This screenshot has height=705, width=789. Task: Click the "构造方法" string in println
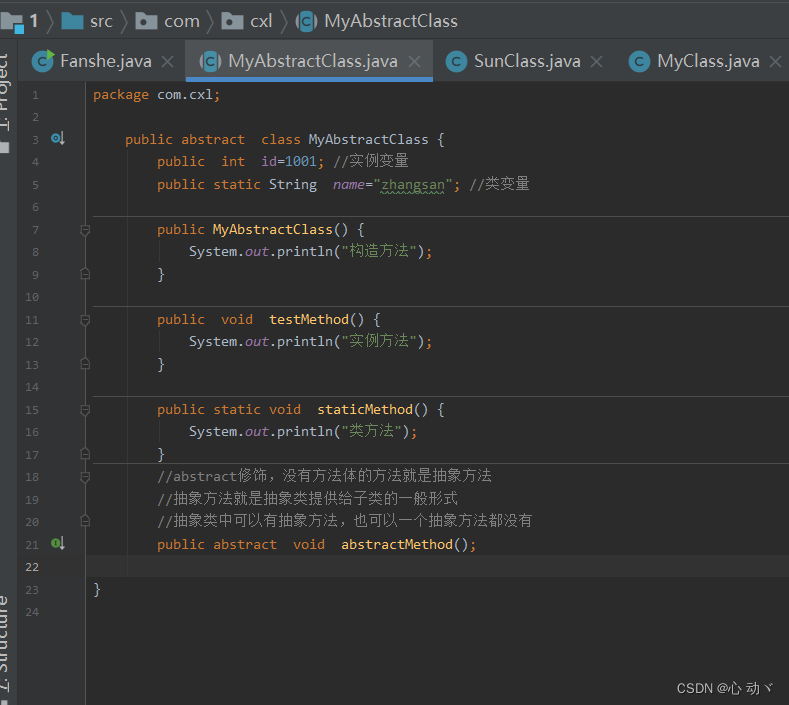point(379,251)
